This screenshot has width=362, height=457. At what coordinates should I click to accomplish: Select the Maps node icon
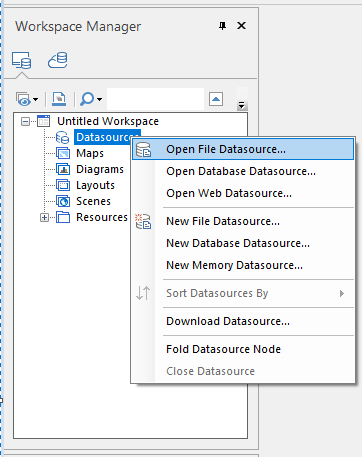click(x=63, y=153)
